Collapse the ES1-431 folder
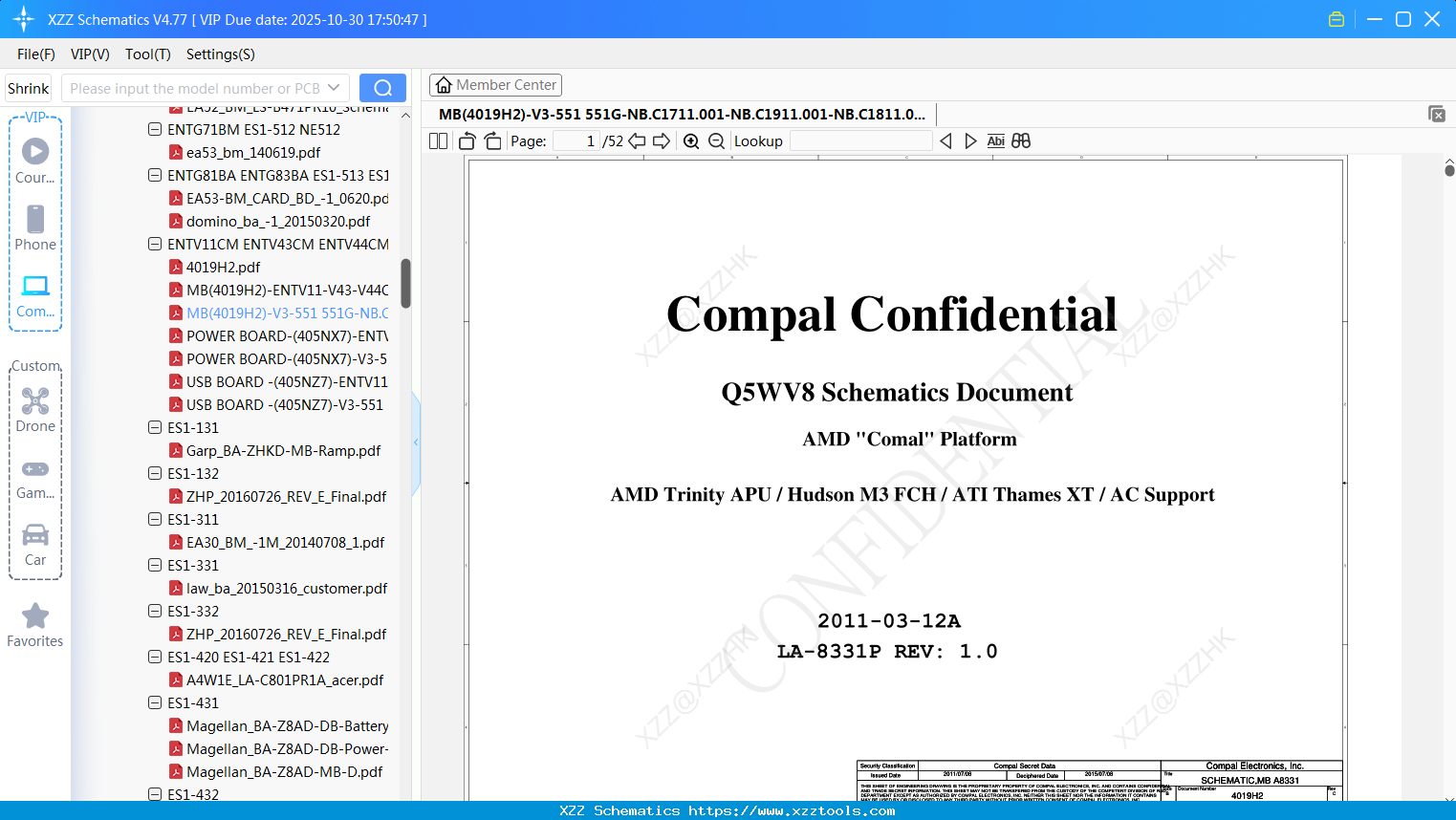Image resolution: width=1456 pixels, height=820 pixels. [x=155, y=702]
